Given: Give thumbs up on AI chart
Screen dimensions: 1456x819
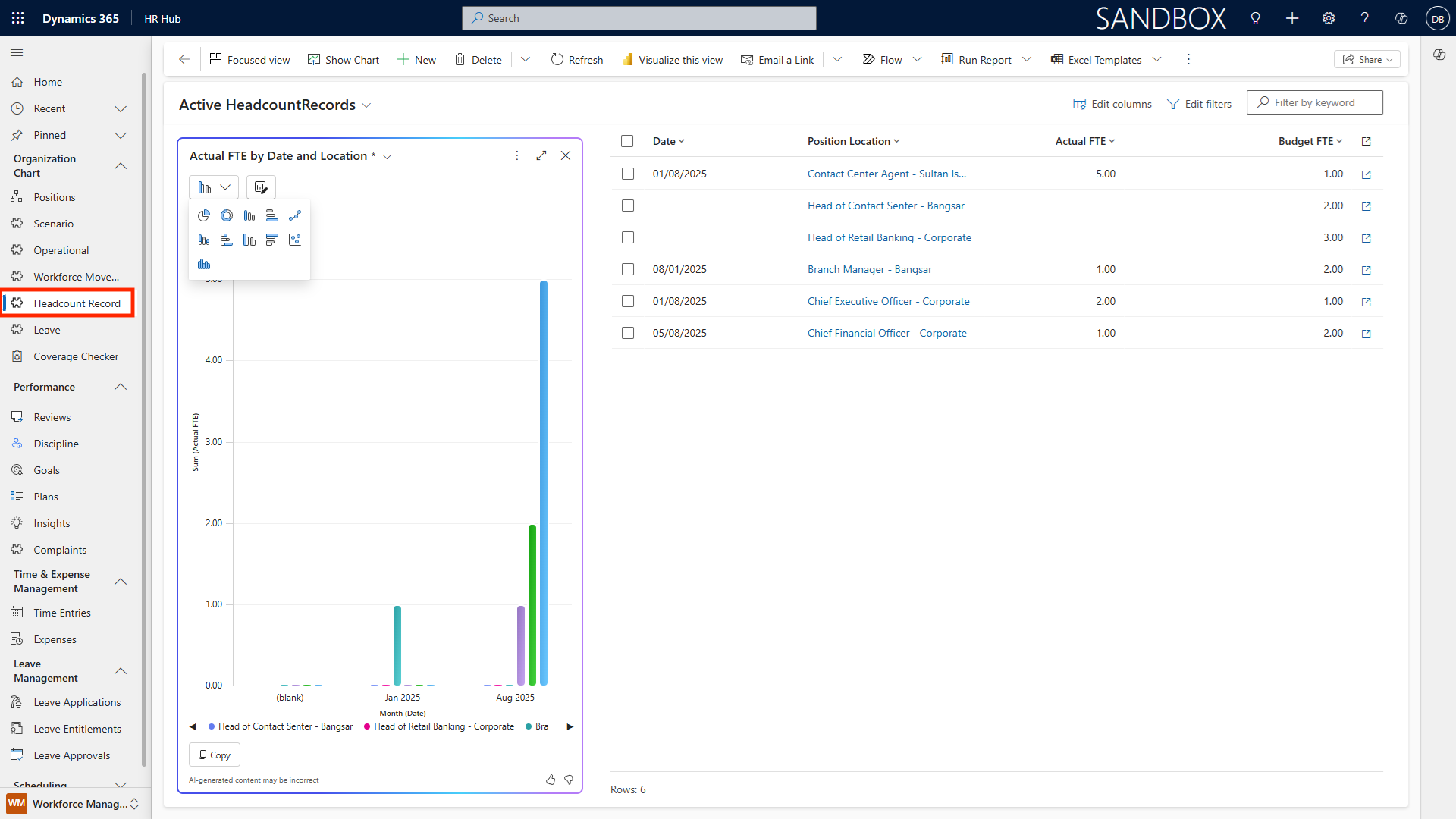Looking at the screenshot, I should [x=551, y=780].
